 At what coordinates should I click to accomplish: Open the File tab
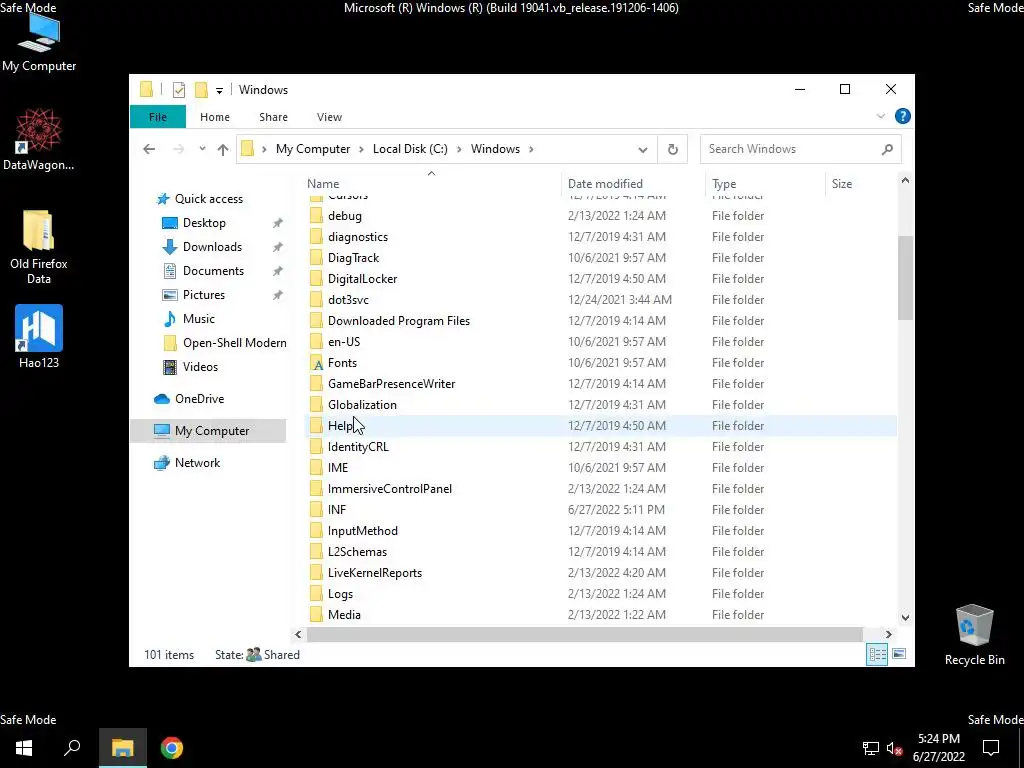(x=157, y=117)
